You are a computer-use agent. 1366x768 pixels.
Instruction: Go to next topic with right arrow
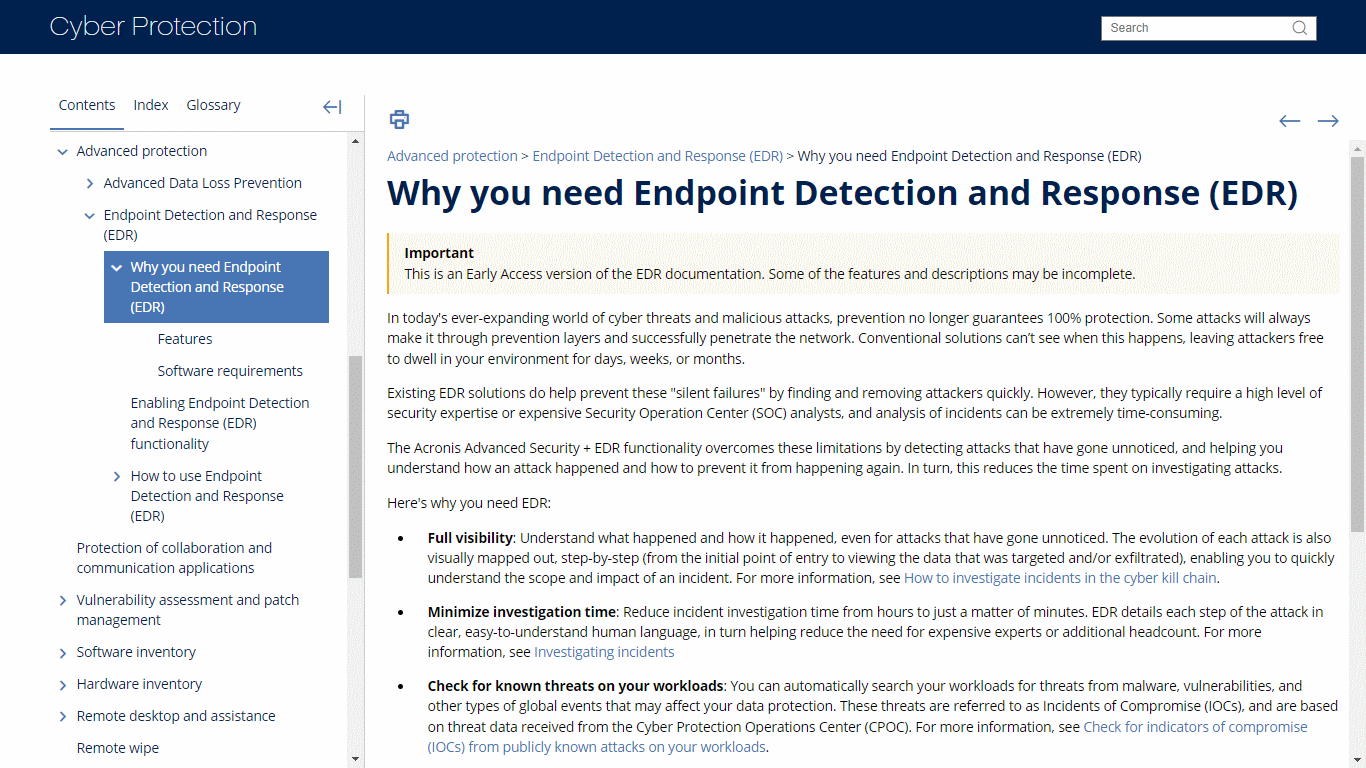point(1328,121)
